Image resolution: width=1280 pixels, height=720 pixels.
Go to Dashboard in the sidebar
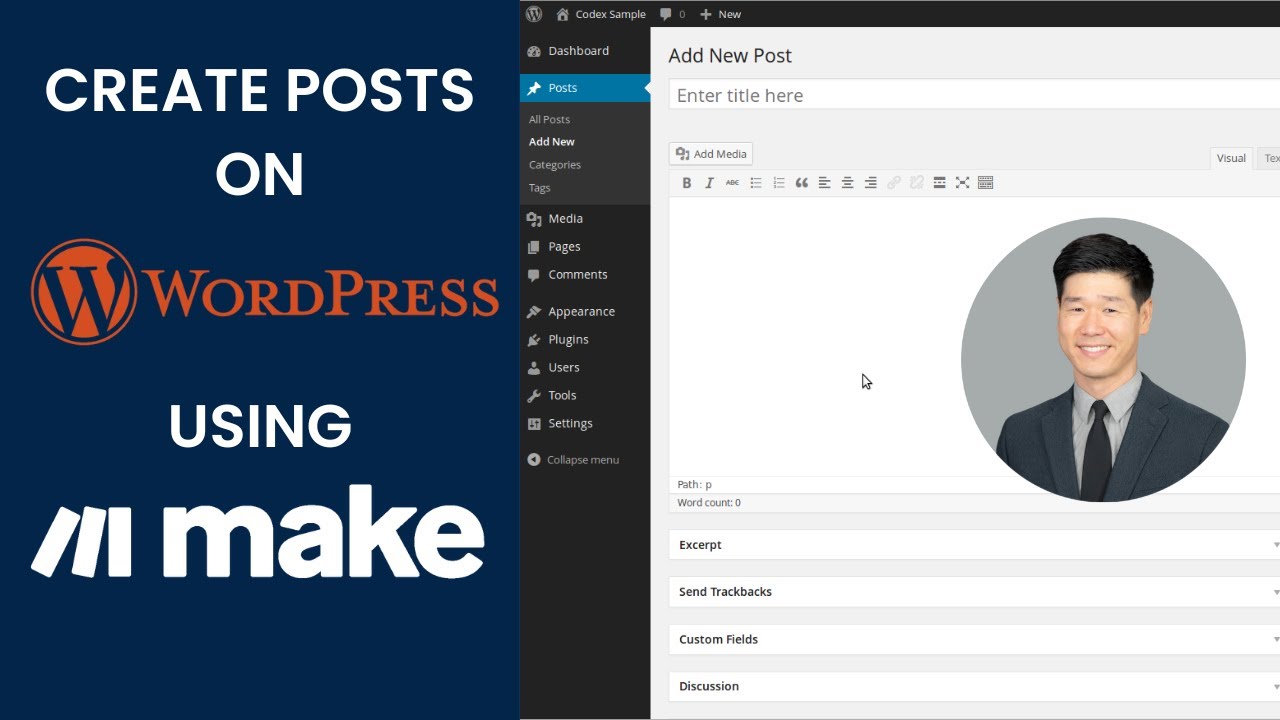(585, 51)
